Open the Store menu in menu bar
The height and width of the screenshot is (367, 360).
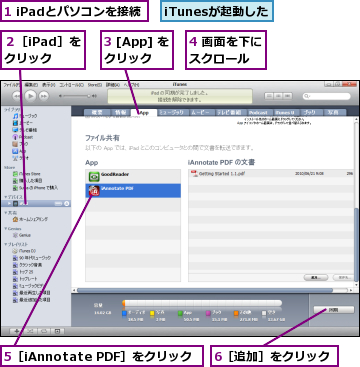click(x=95, y=85)
